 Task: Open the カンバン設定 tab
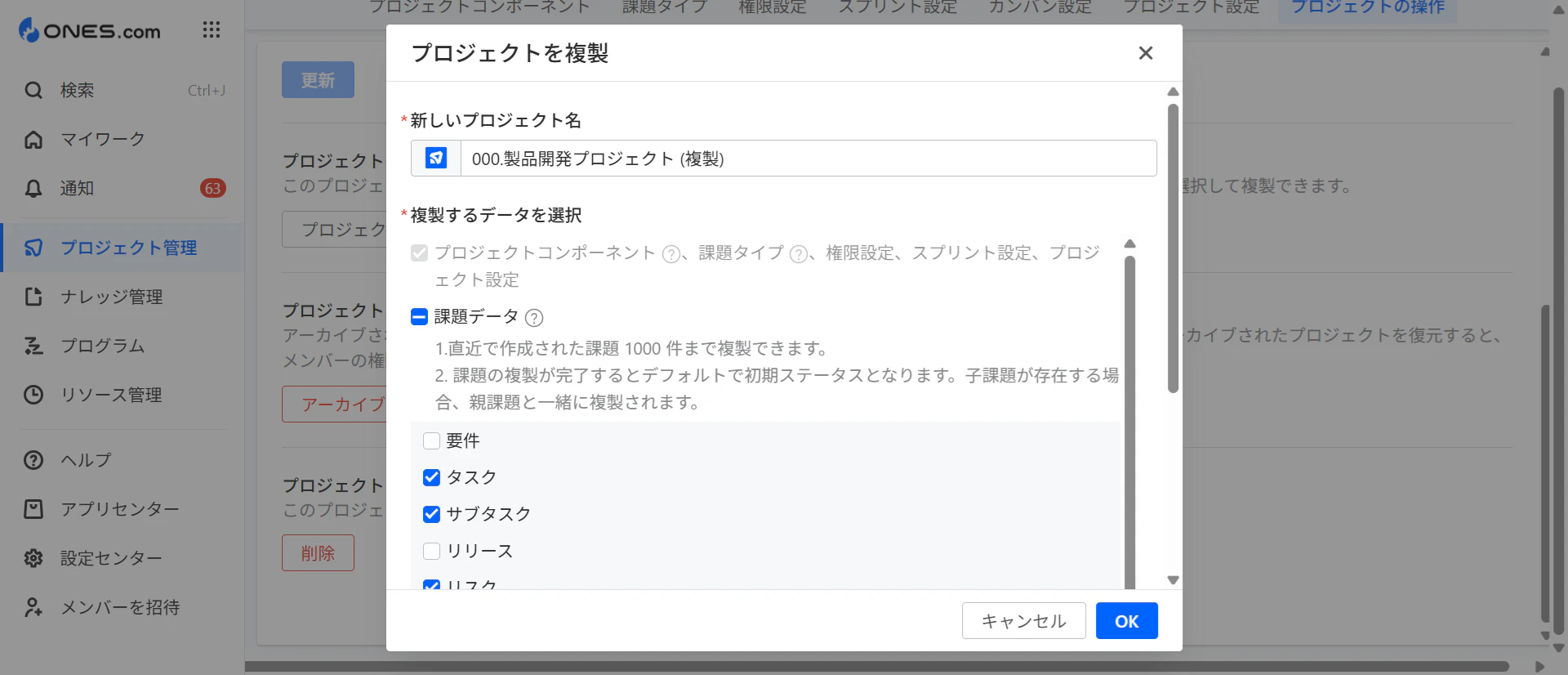(x=1040, y=7)
